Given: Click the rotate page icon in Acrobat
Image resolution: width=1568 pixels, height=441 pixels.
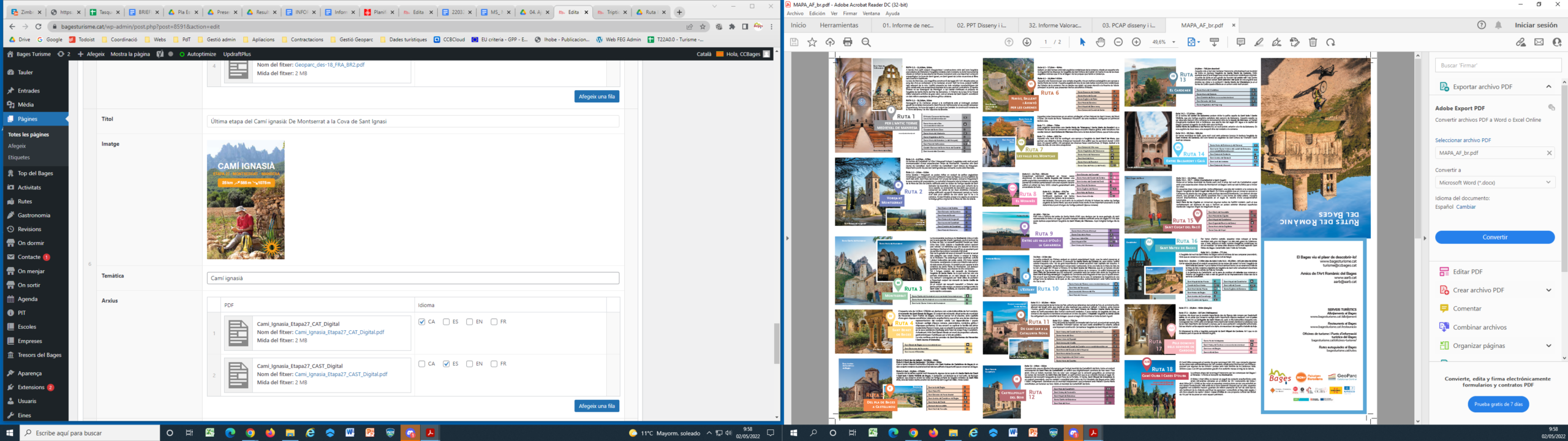Looking at the screenshot, I should [x=1330, y=42].
